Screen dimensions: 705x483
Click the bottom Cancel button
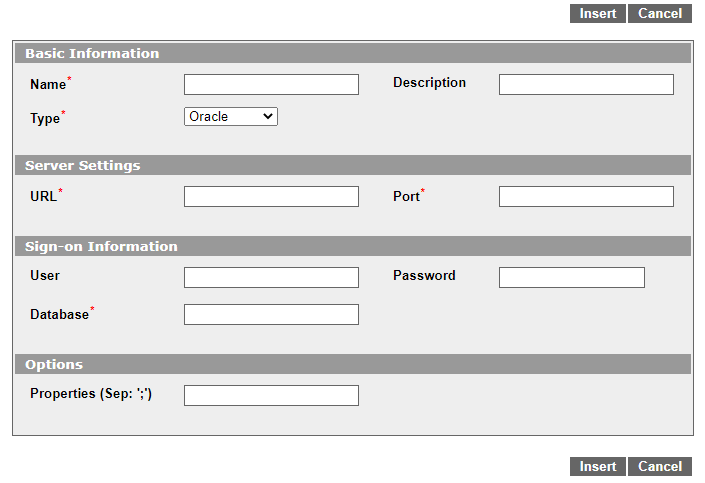[660, 466]
